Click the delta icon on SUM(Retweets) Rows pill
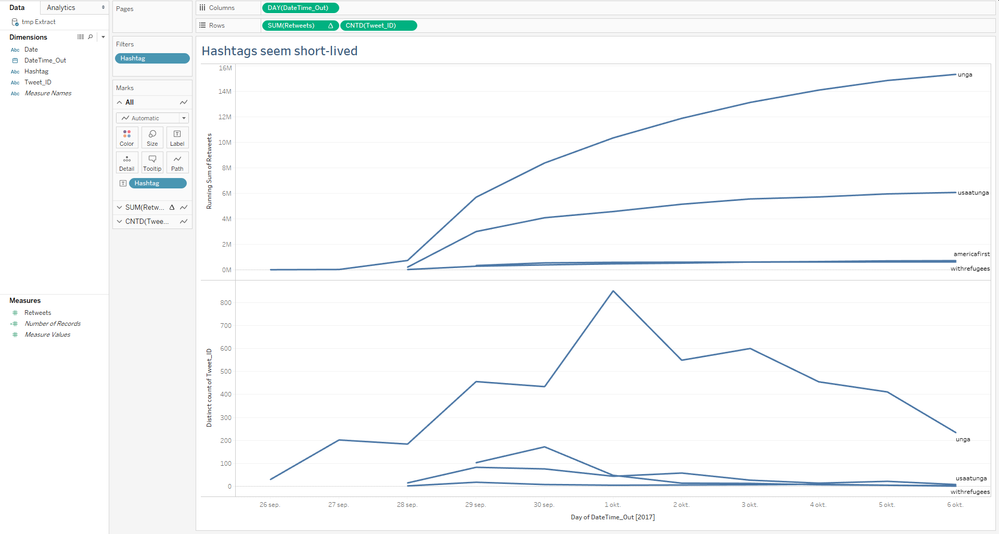999x534 pixels. (x=331, y=25)
